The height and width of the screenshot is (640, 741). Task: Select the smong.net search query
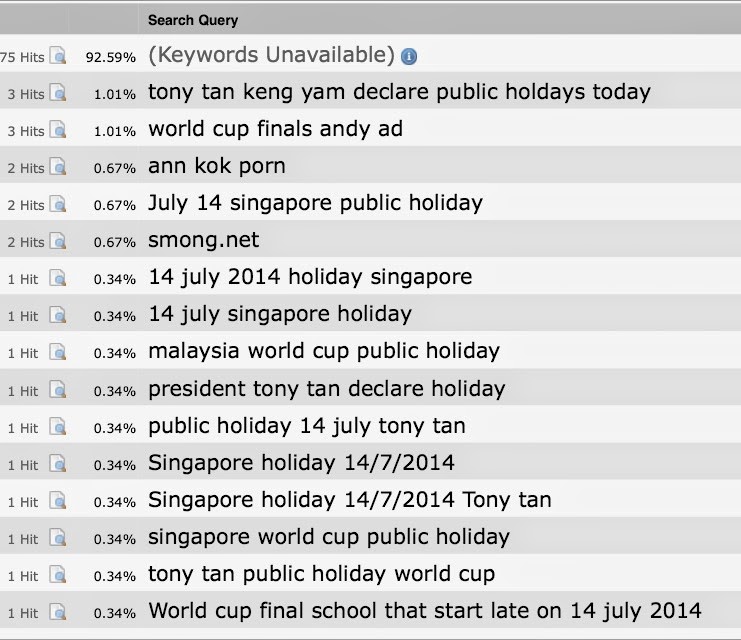tap(203, 240)
